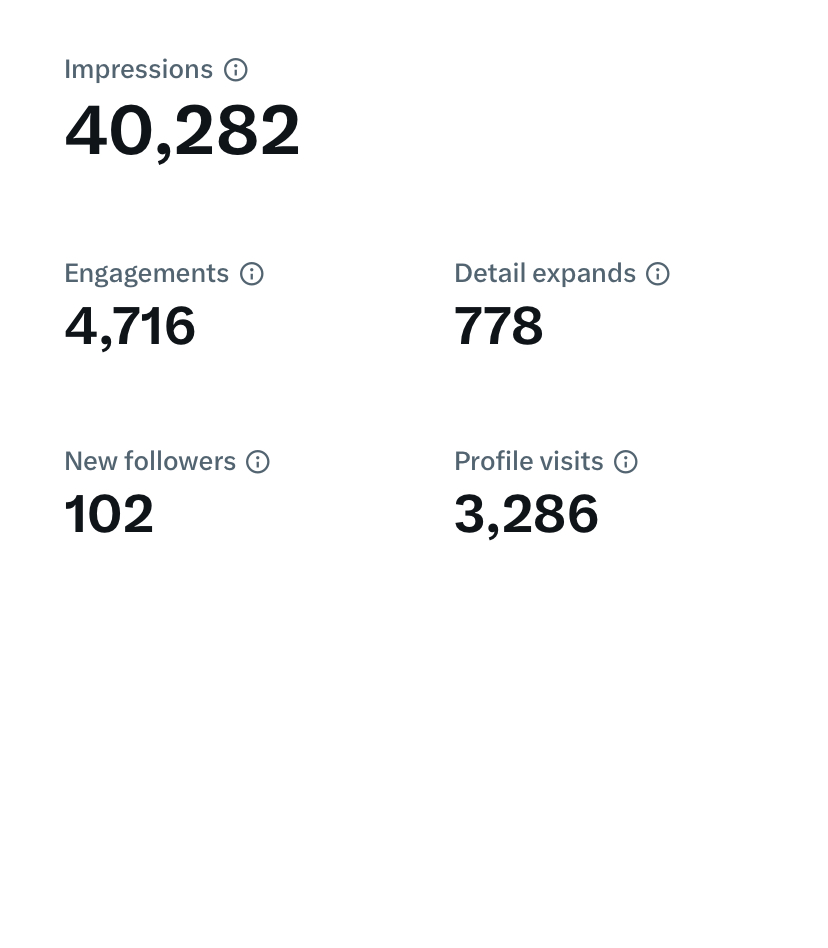
Task: Select the New followers label
Action: pyautogui.click(x=150, y=461)
